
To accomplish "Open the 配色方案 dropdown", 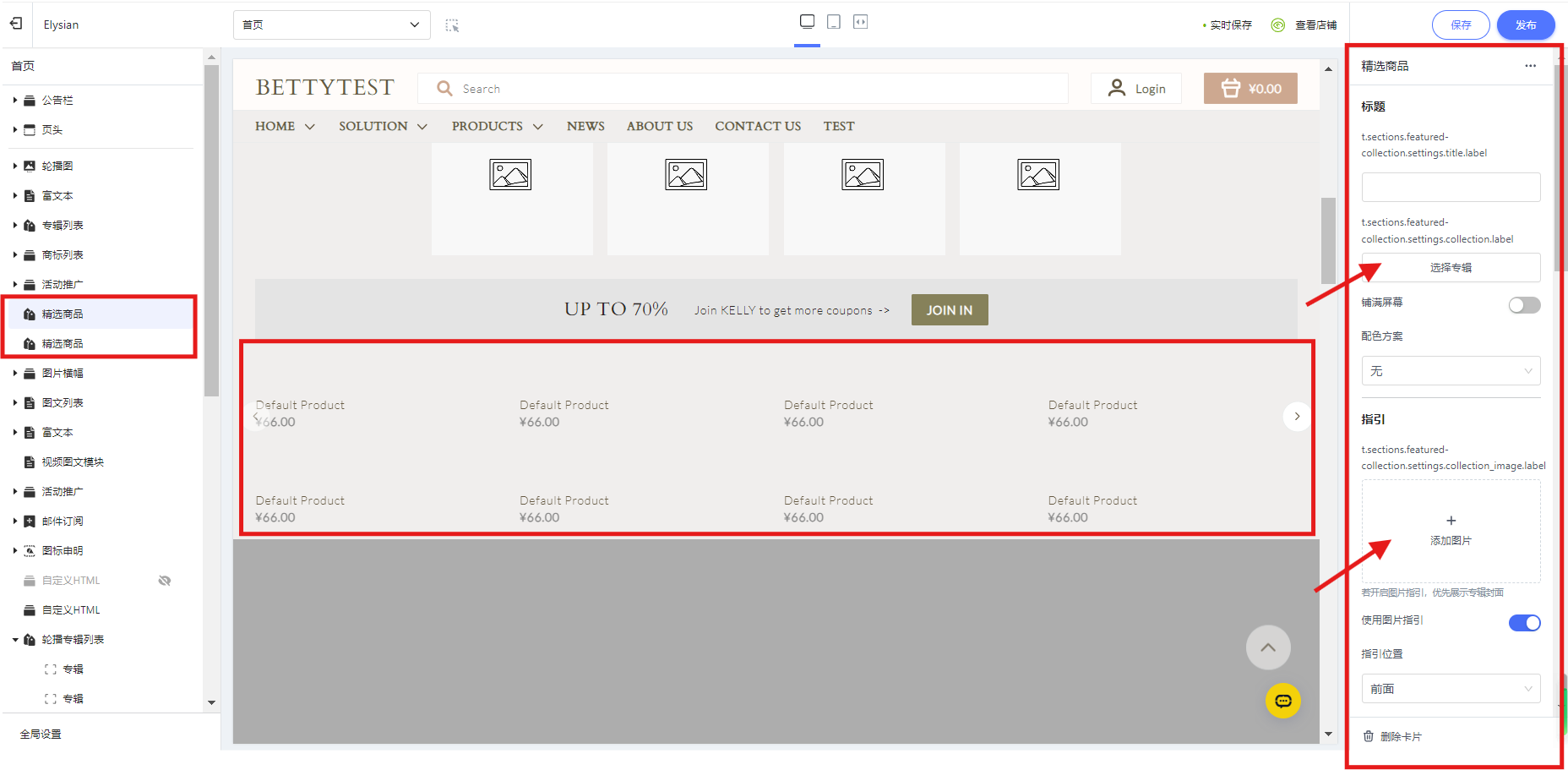I will [1450, 371].
